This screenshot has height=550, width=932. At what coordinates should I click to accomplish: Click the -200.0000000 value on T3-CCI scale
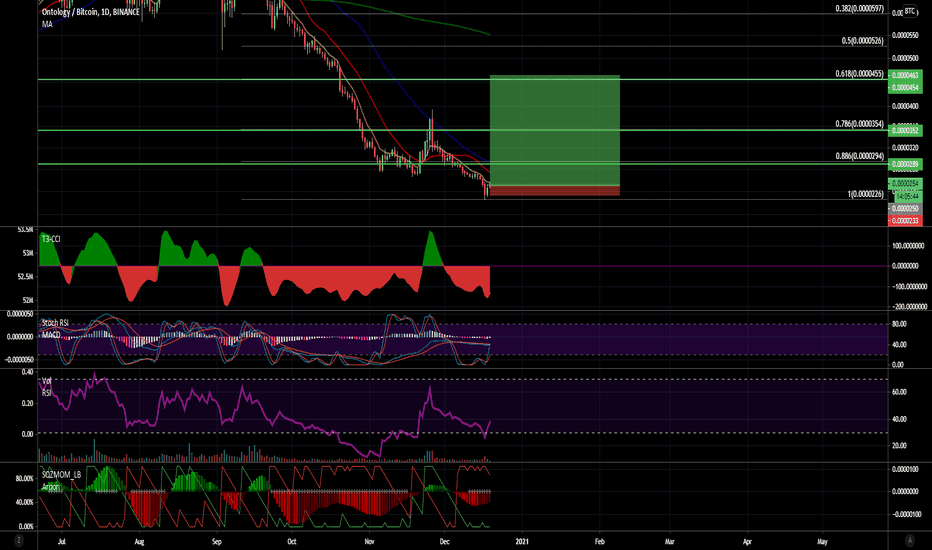908,307
